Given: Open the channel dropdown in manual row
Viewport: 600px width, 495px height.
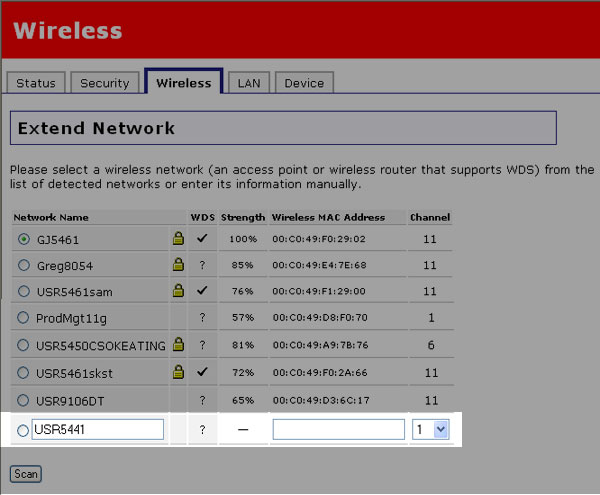Looking at the screenshot, I should pos(431,430).
